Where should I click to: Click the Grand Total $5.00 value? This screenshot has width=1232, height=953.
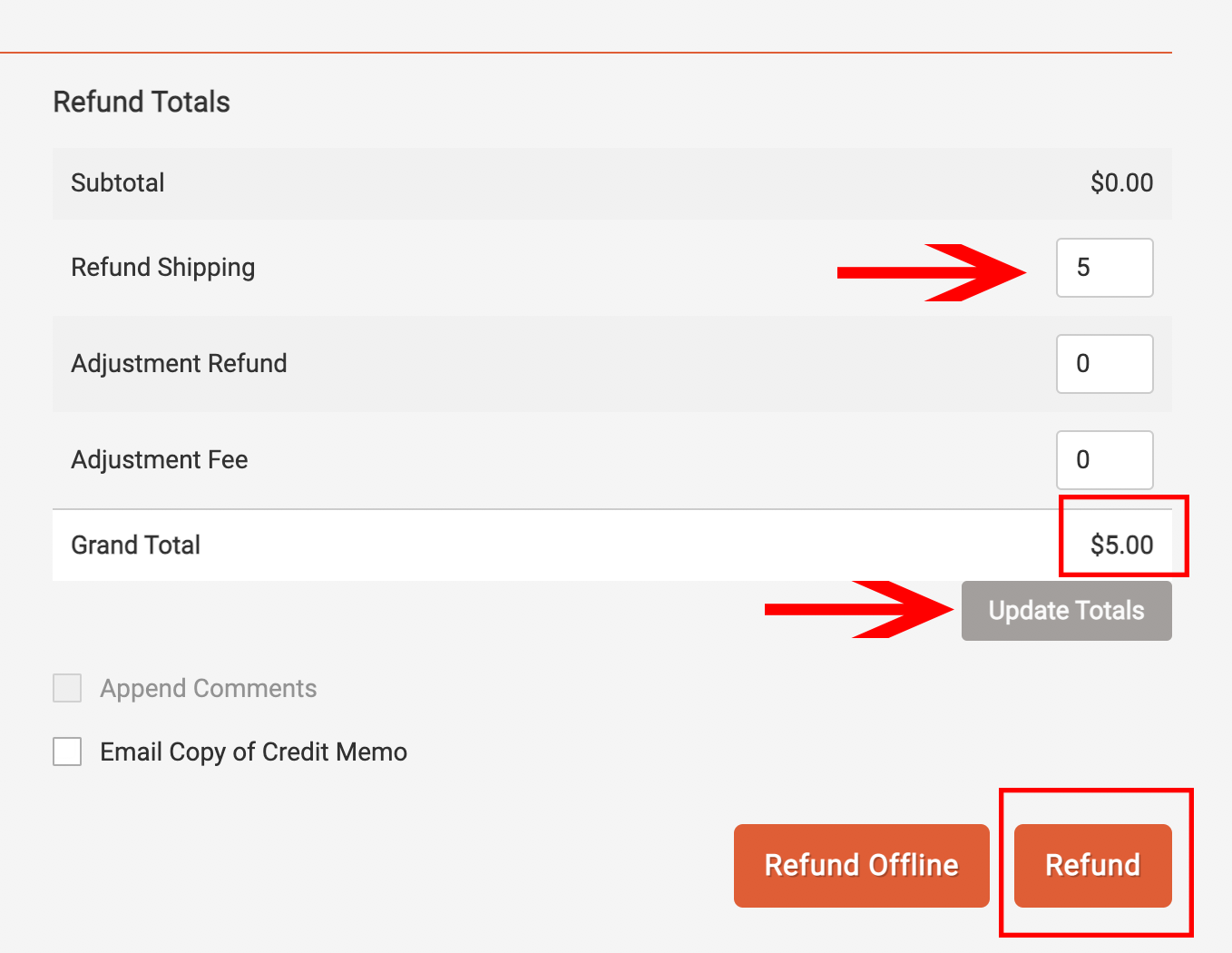pyautogui.click(x=1121, y=545)
